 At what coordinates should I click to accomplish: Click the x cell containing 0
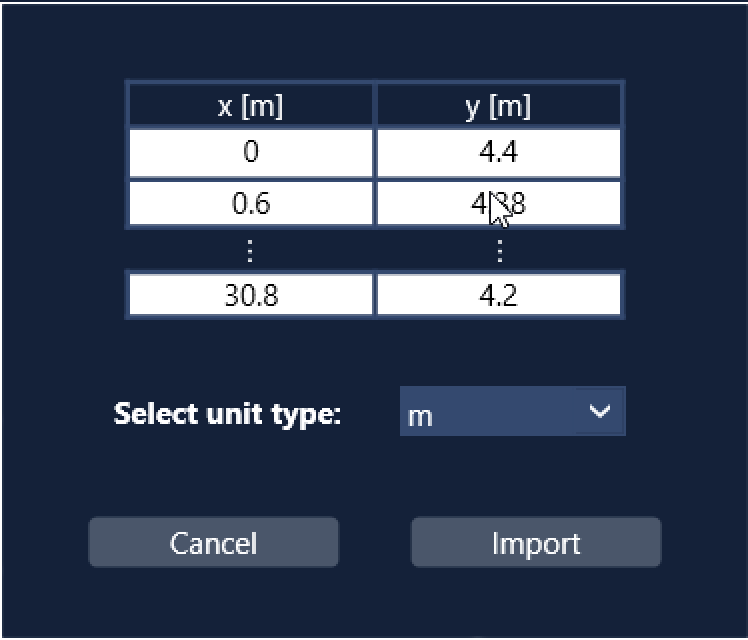click(251, 153)
